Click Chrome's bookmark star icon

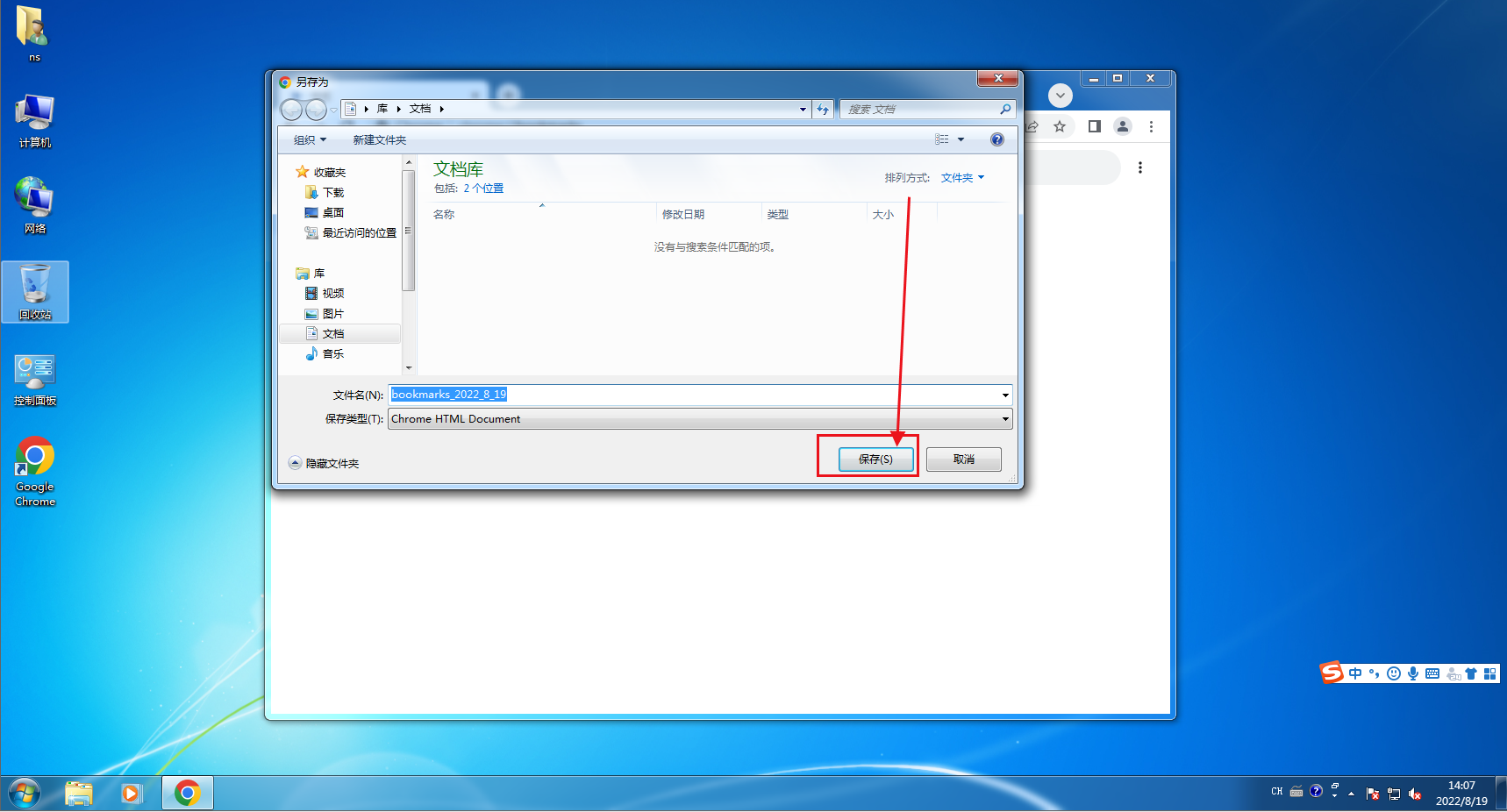1060,126
